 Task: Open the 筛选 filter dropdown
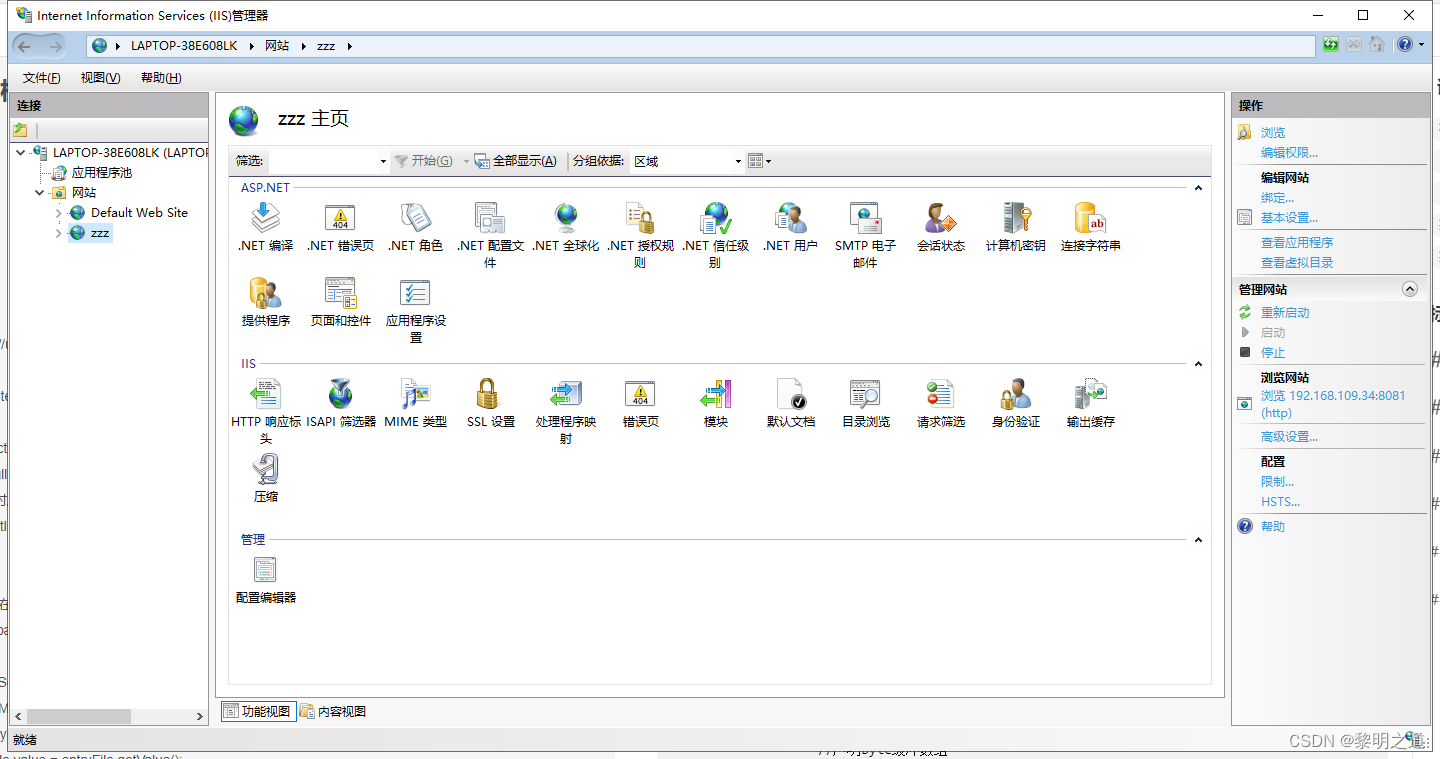click(x=383, y=161)
